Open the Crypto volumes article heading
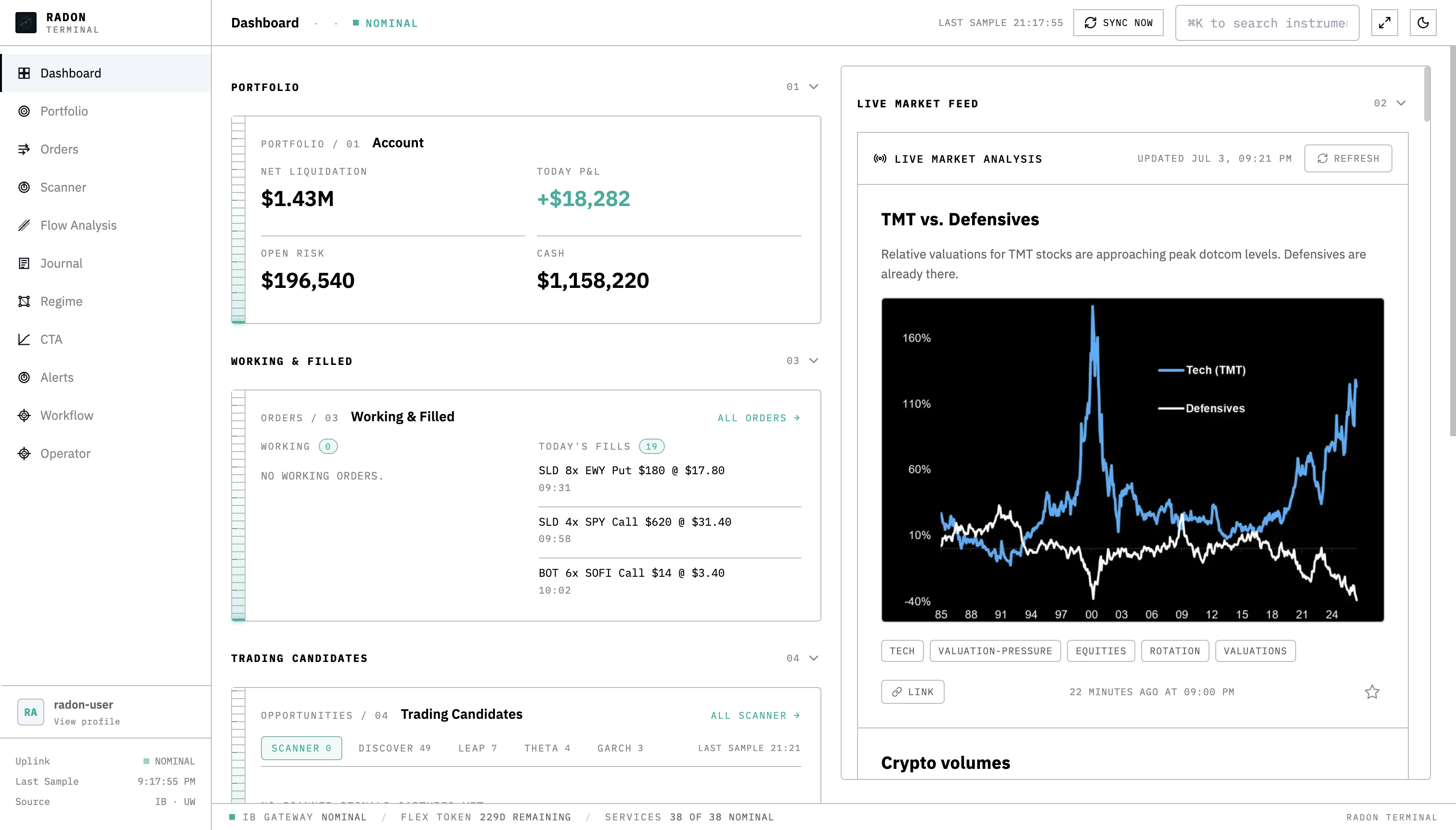Screen dimensions: 1456x830 tap(945, 763)
